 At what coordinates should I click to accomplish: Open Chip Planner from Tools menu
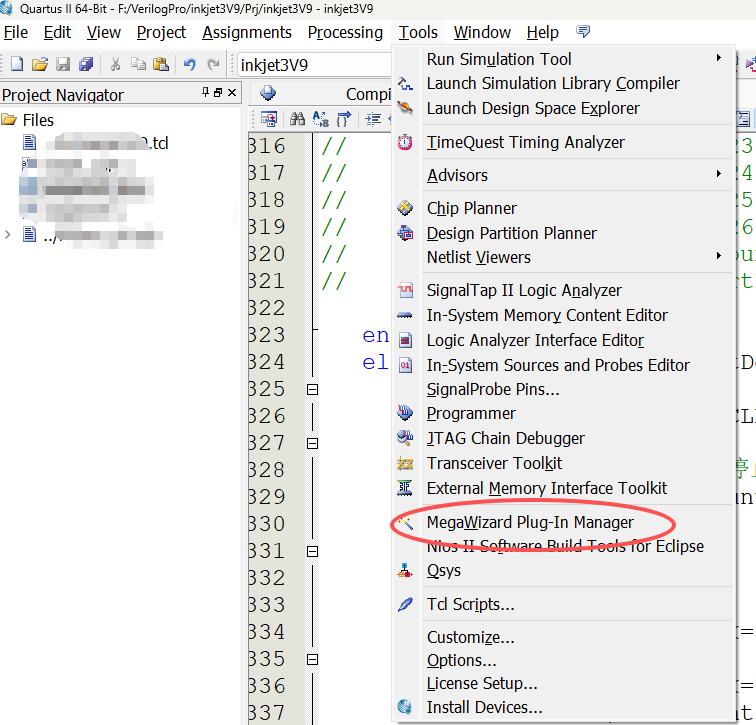[x=472, y=208]
